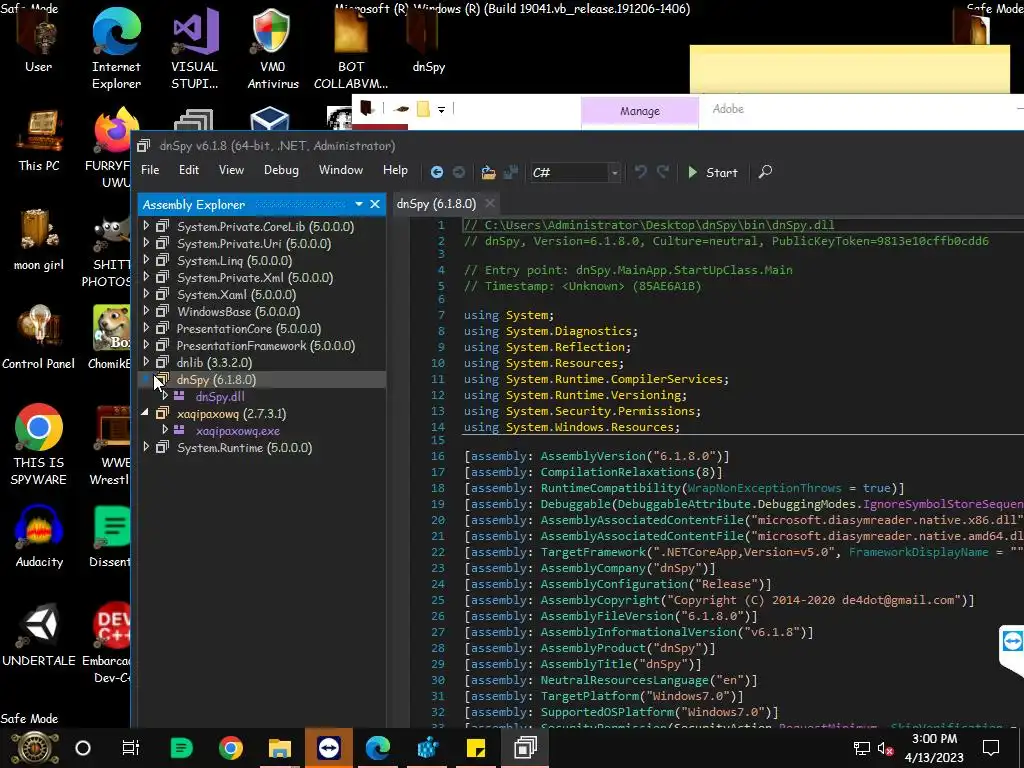This screenshot has height=768, width=1024.
Task: Select System.Runtime (5.0.0.0) assembly
Action: pyautogui.click(x=244, y=448)
